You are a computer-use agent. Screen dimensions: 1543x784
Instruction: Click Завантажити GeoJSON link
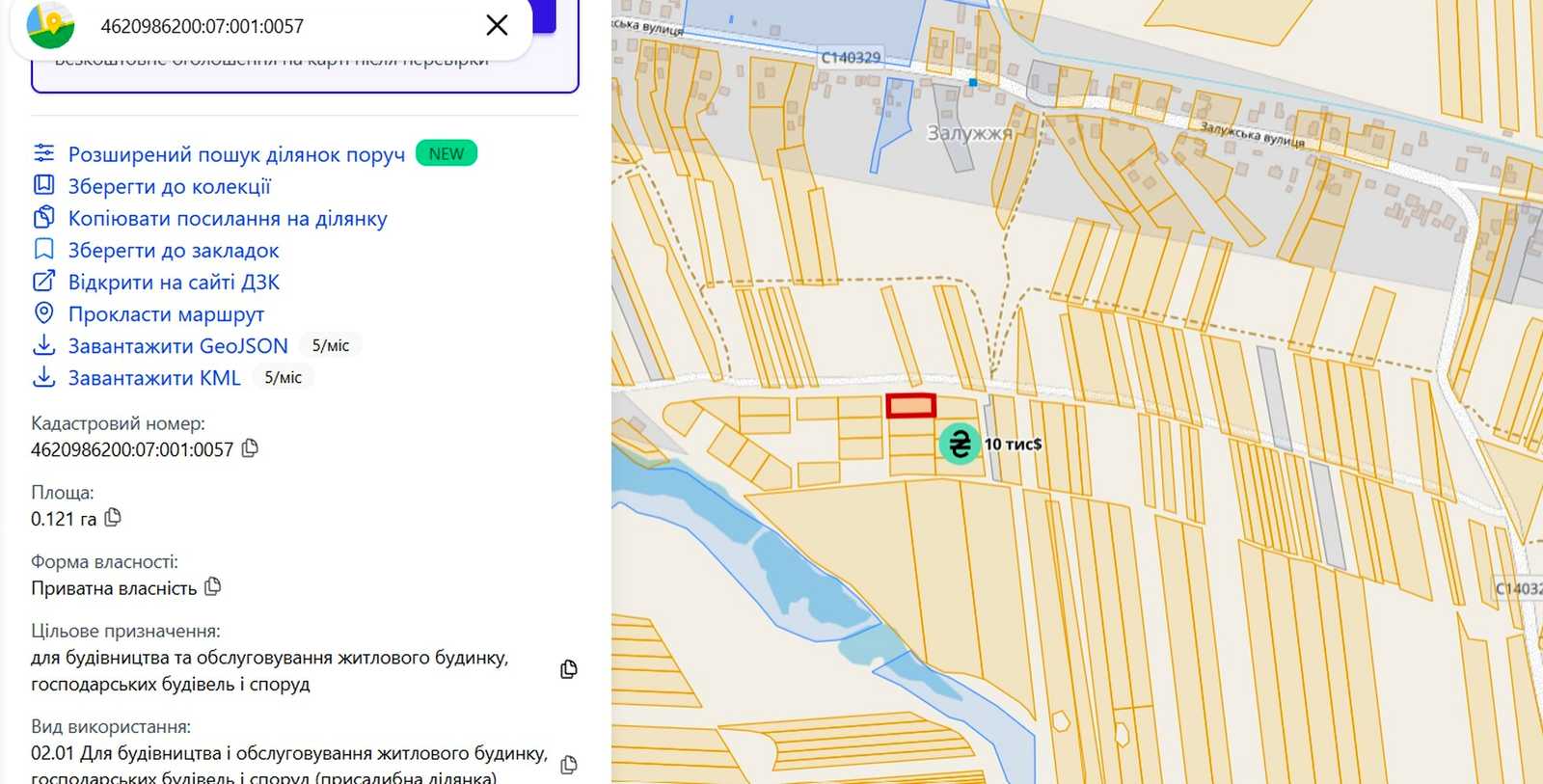(178, 345)
